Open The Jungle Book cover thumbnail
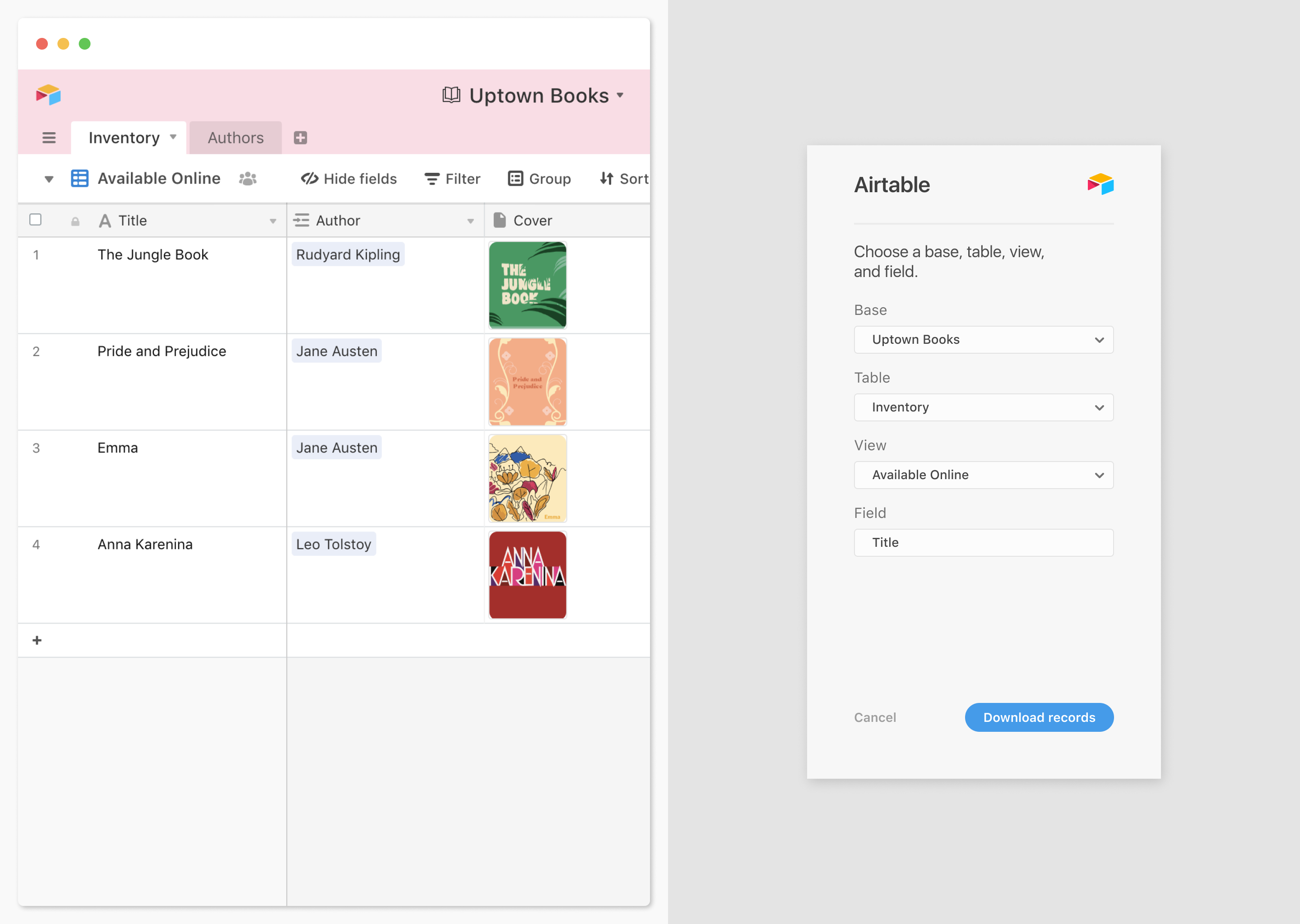 pyautogui.click(x=528, y=285)
